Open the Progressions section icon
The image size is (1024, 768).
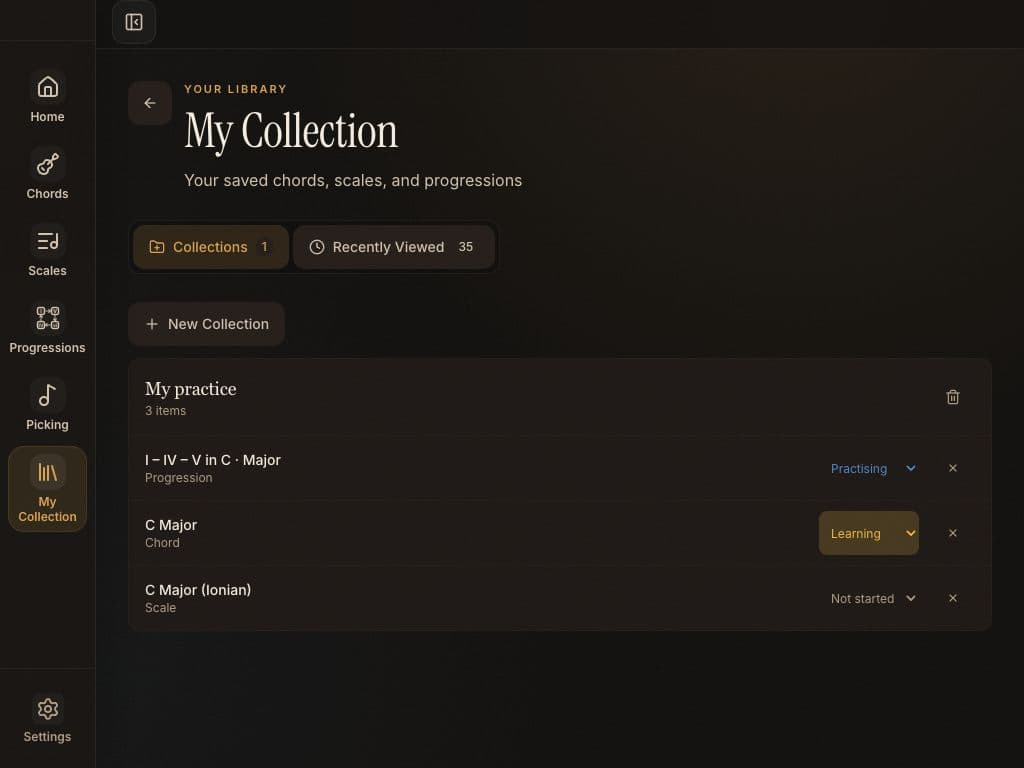pyautogui.click(x=47, y=318)
